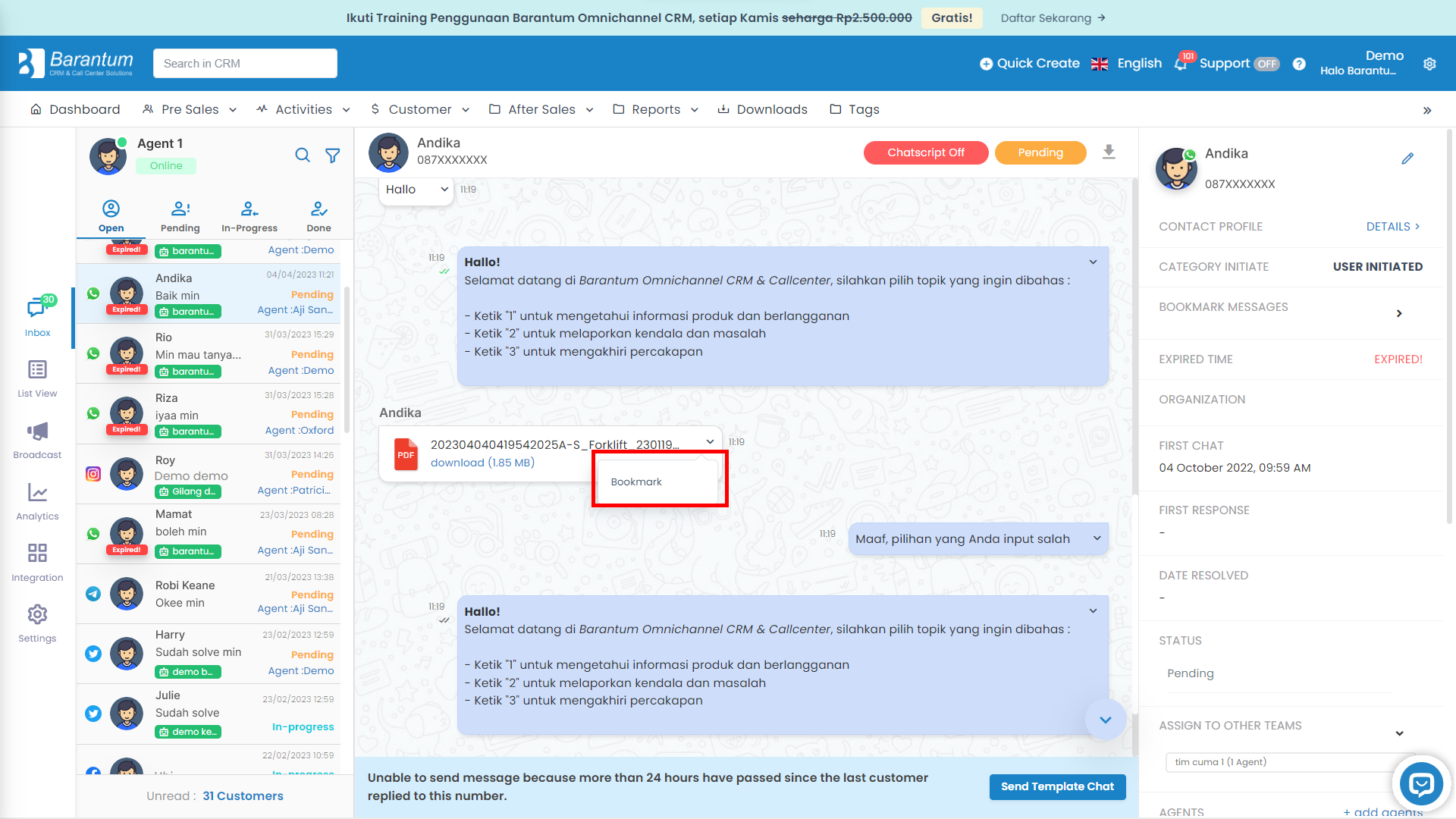The image size is (1456, 819).
Task: Click orange Pending status button
Action: tap(1040, 152)
